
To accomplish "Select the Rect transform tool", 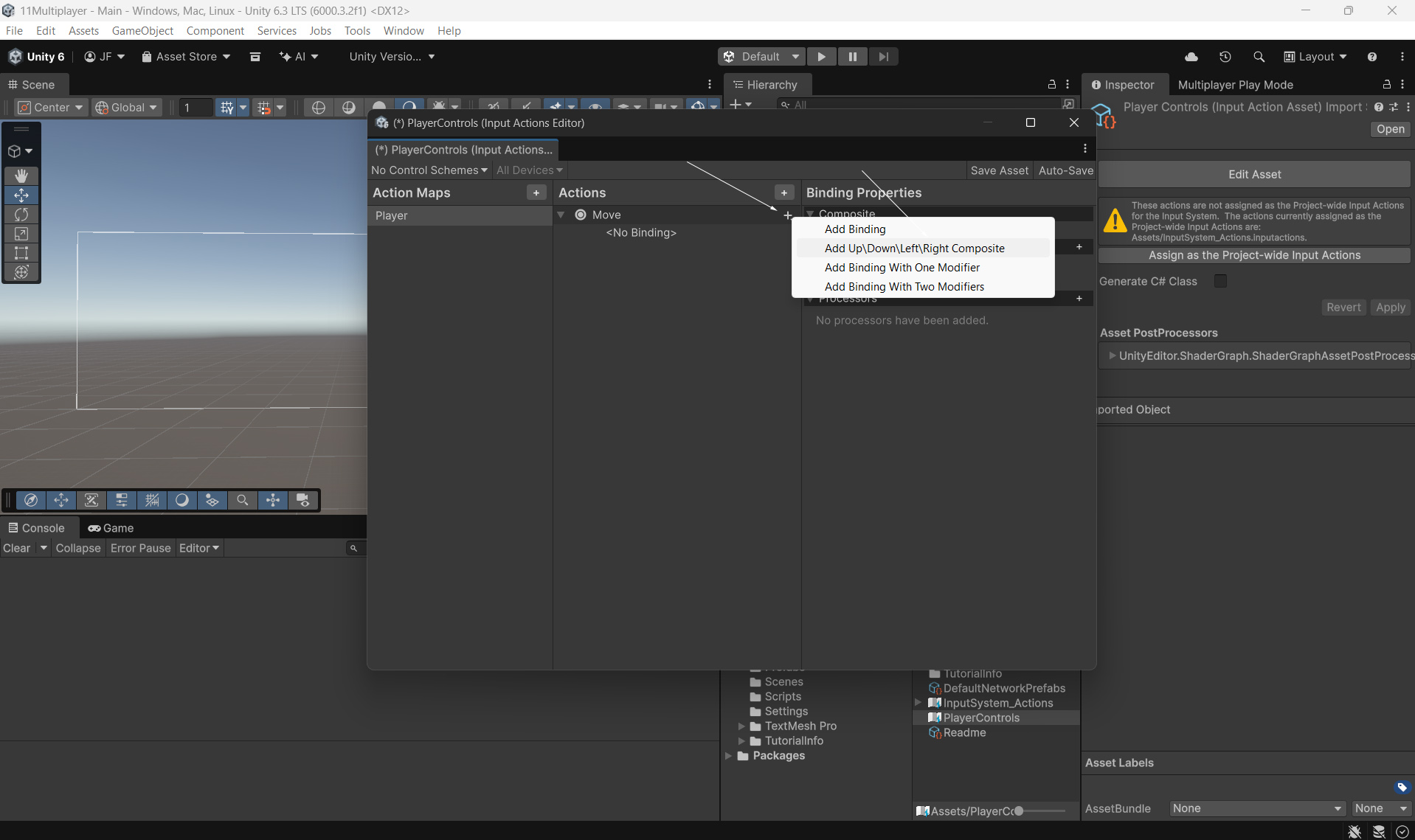I will pos(21,253).
